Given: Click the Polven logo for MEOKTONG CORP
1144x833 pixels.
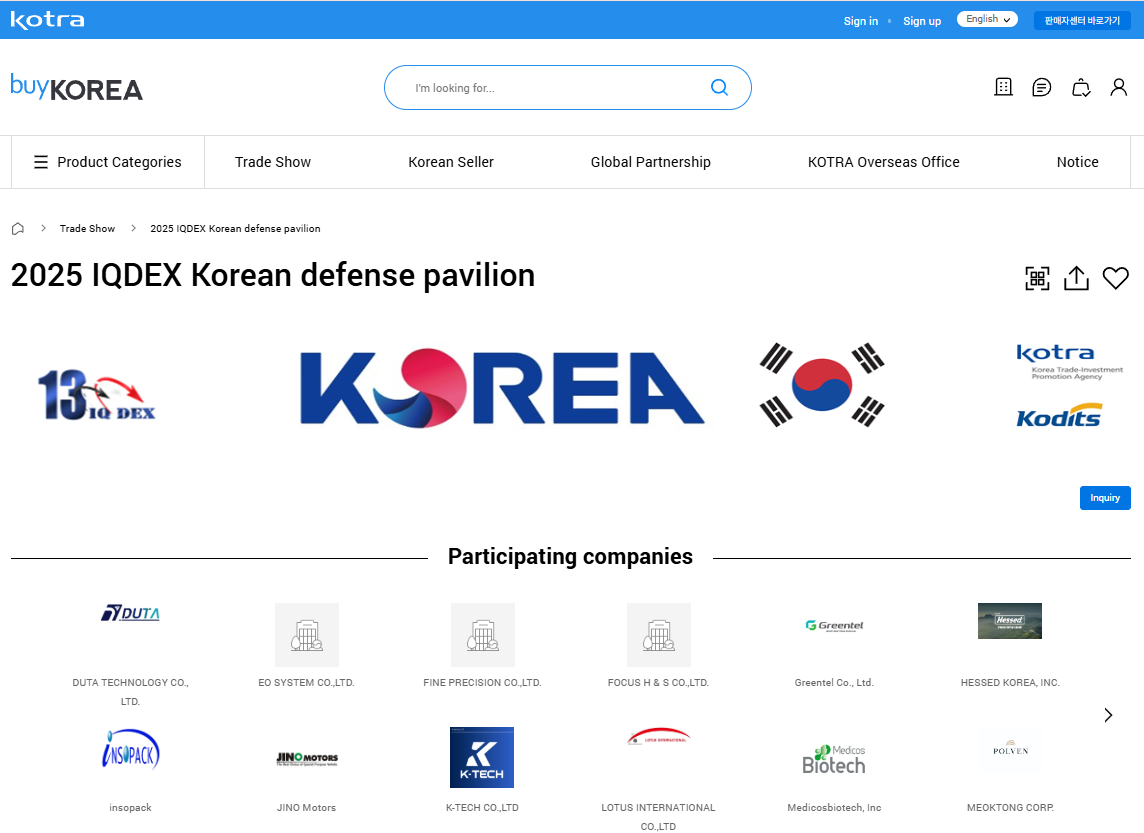Looking at the screenshot, I should 1010,748.
